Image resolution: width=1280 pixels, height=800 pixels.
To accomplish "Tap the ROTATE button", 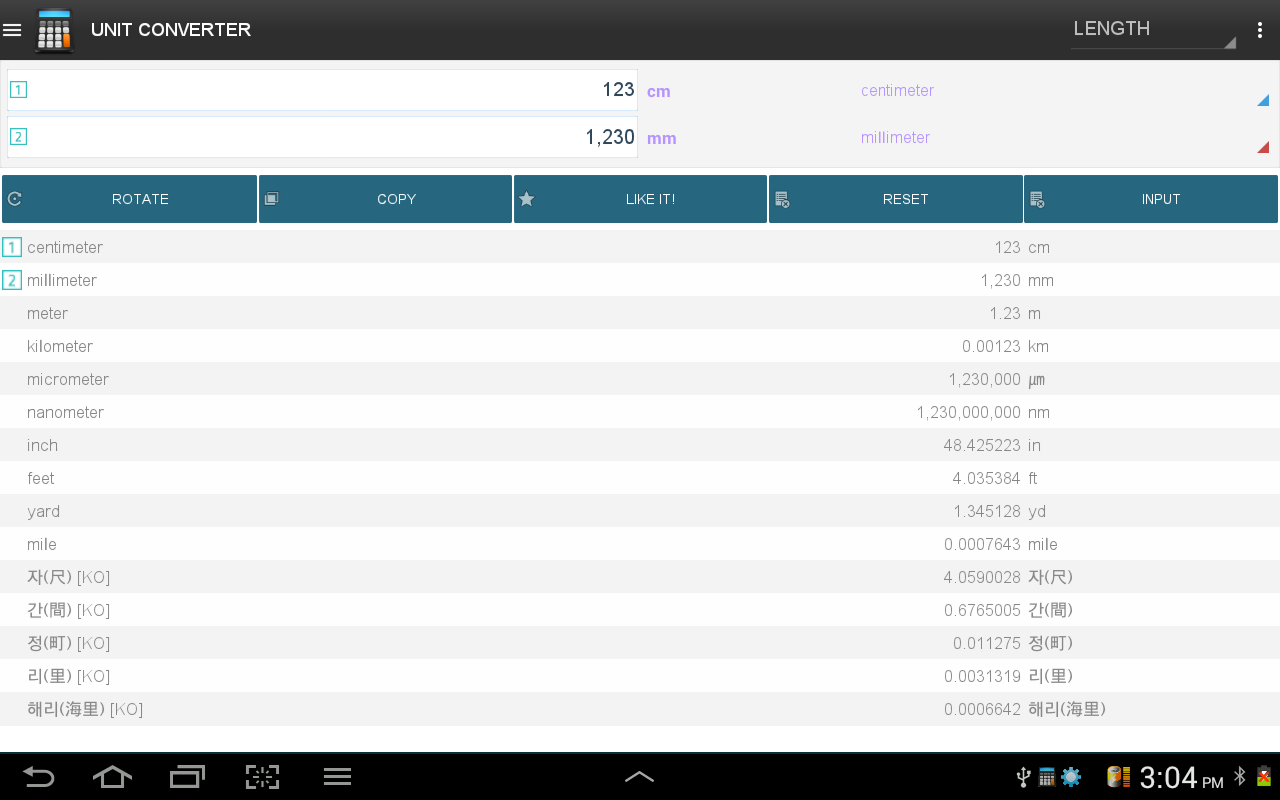I will point(129,199).
